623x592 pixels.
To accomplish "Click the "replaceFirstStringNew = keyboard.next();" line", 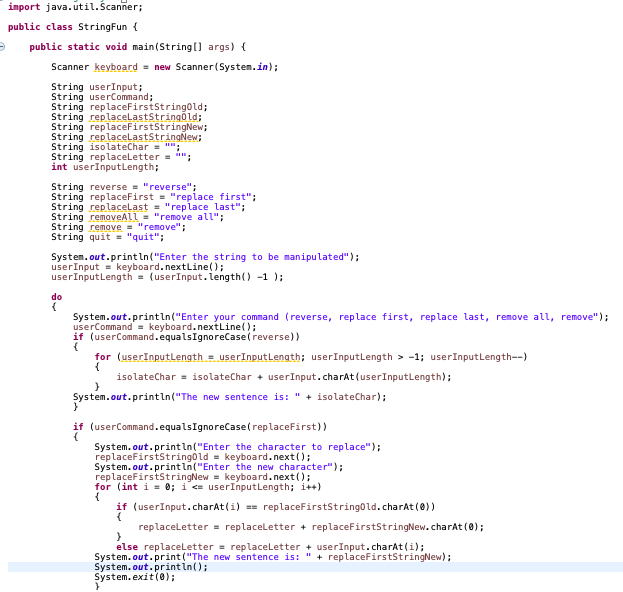I will [x=203, y=477].
